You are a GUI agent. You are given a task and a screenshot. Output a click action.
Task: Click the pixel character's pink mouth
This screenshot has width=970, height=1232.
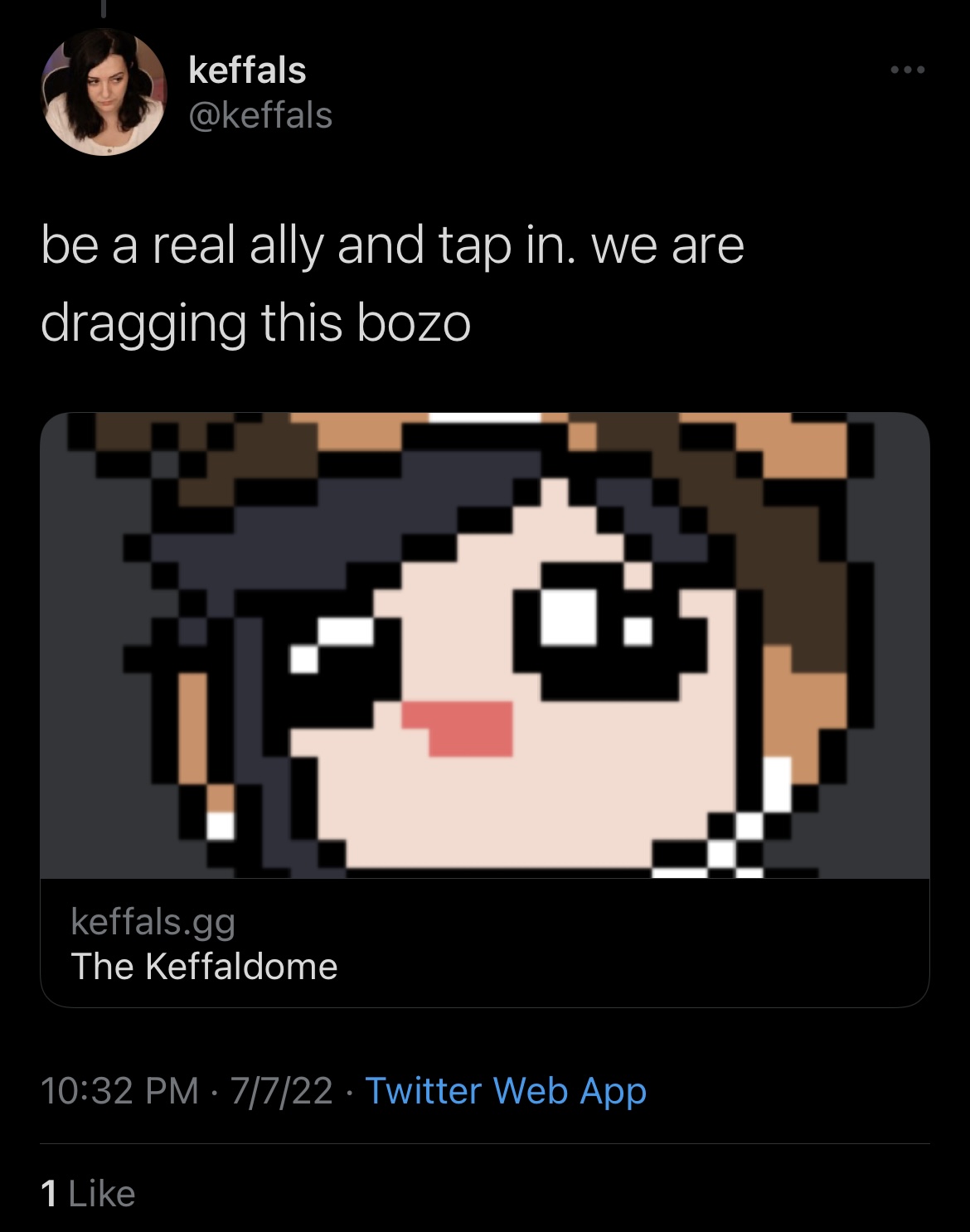pos(458,728)
